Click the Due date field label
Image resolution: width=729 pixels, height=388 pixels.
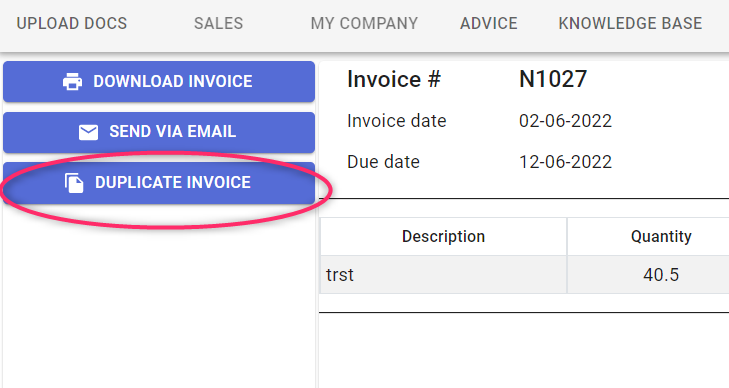(384, 162)
